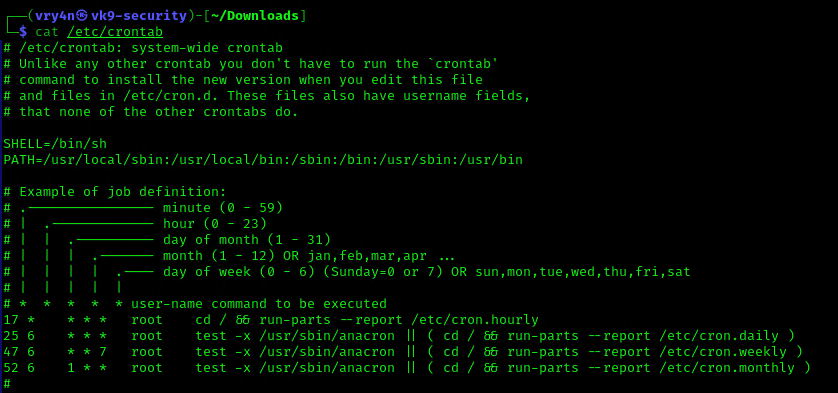This screenshot has width=838, height=393.
Task: Click the 'minute (0 - 59)' comment
Action: pos(223,208)
